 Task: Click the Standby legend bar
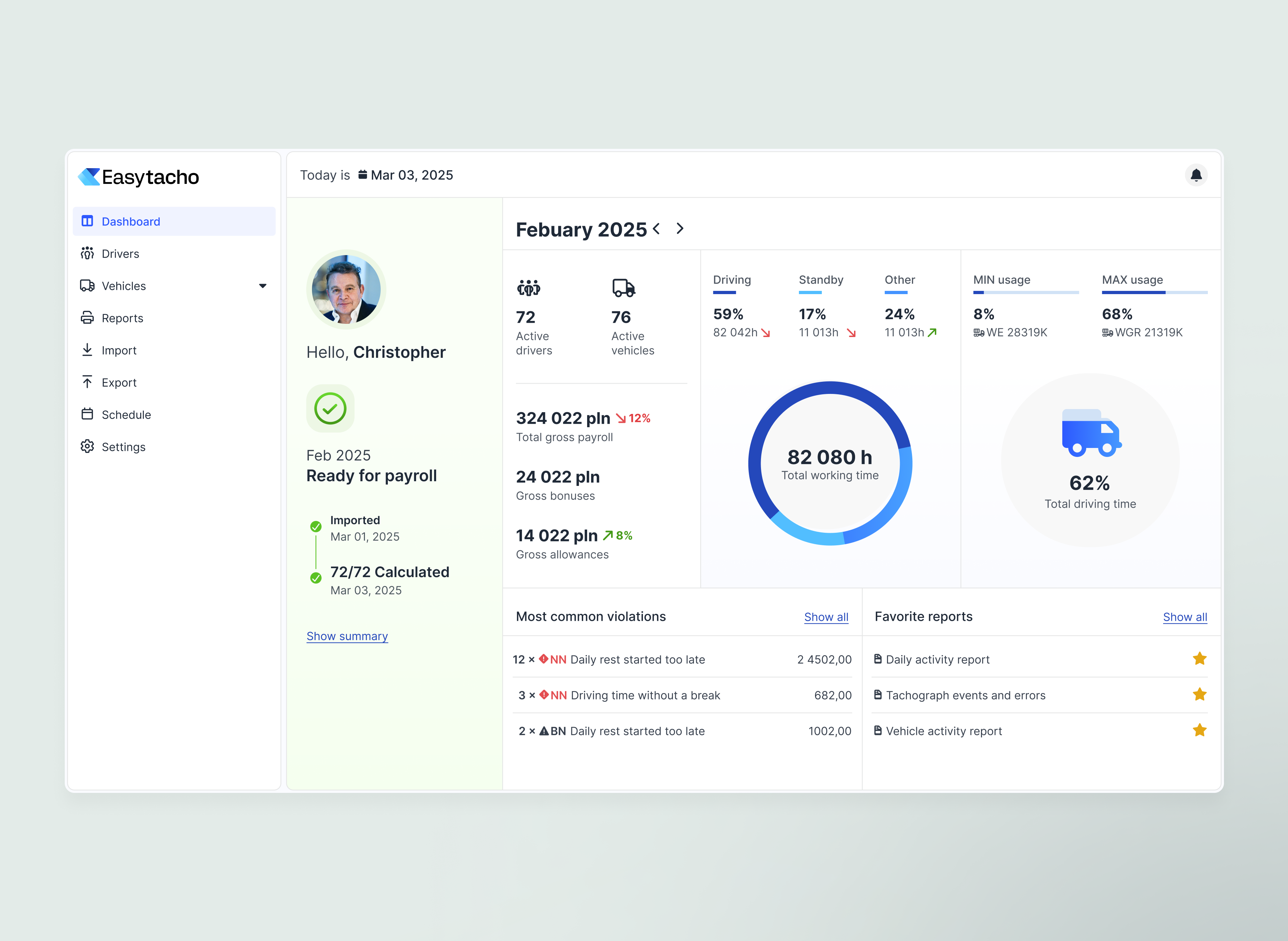(810, 292)
